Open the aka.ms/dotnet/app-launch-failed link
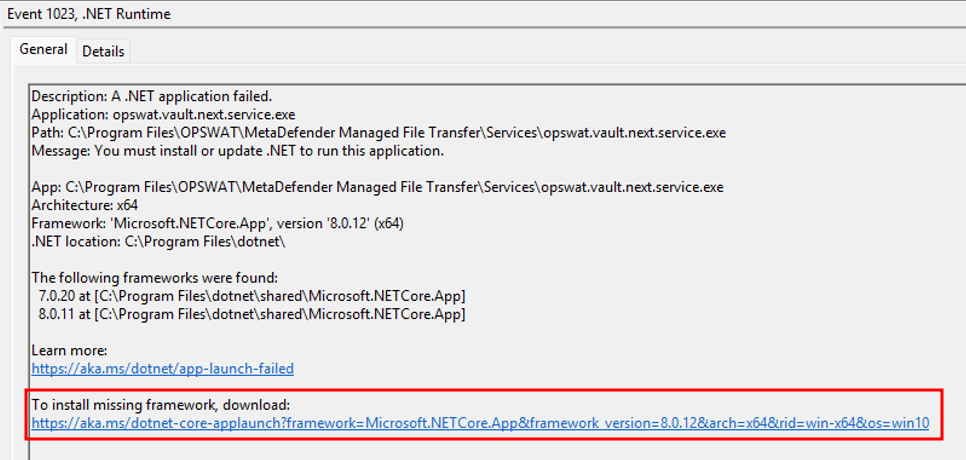Viewport: 966px width, 460px height. [163, 369]
